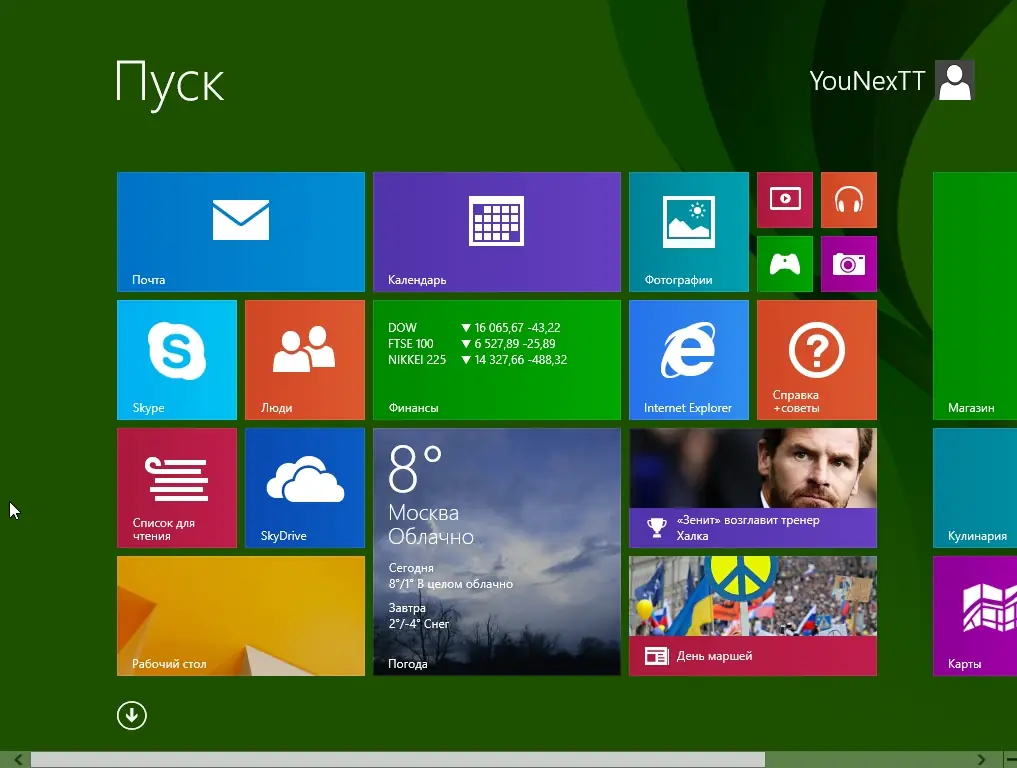The image size is (1017, 768).
Task: Open the Кулинария food tile
Action: (x=975, y=488)
